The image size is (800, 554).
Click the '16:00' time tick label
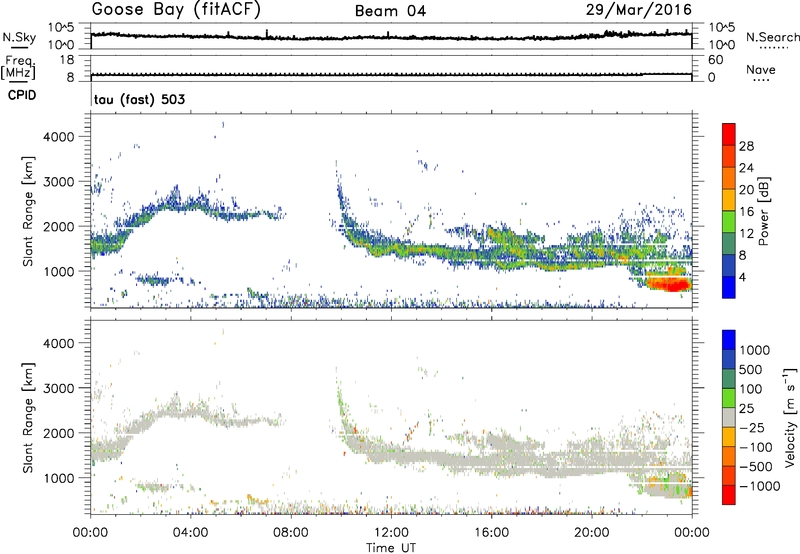tap(491, 533)
